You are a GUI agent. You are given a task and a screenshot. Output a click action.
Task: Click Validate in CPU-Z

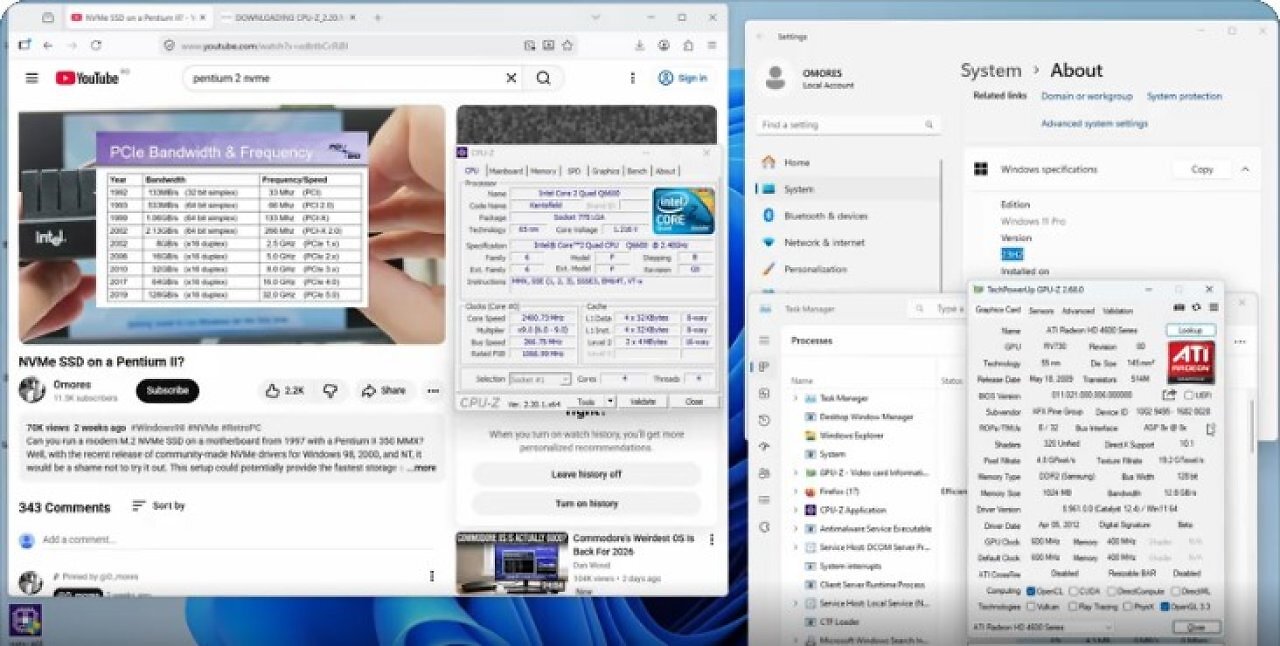tap(643, 401)
